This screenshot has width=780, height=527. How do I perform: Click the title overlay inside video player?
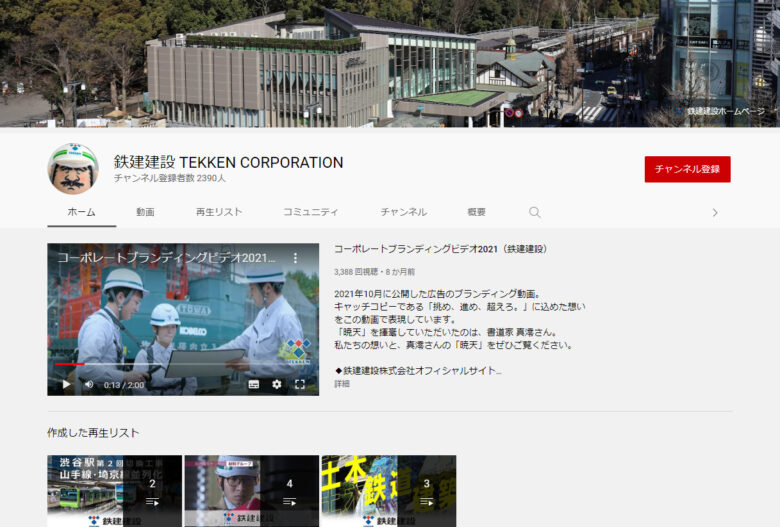point(166,258)
